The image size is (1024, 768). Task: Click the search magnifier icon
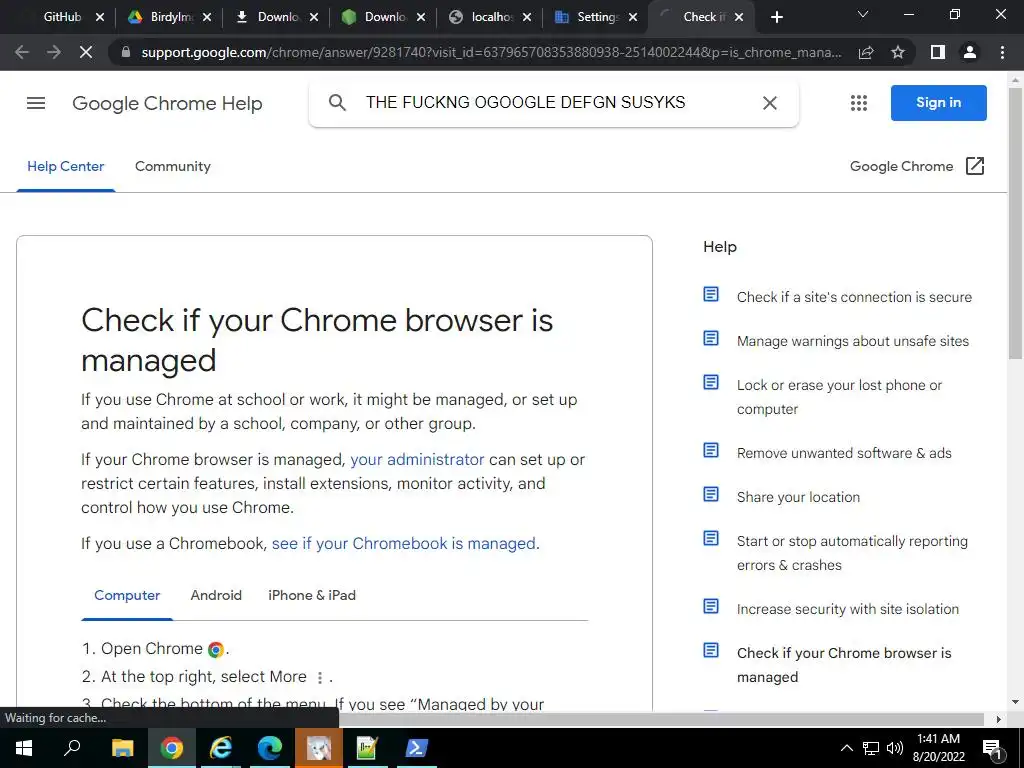(337, 103)
